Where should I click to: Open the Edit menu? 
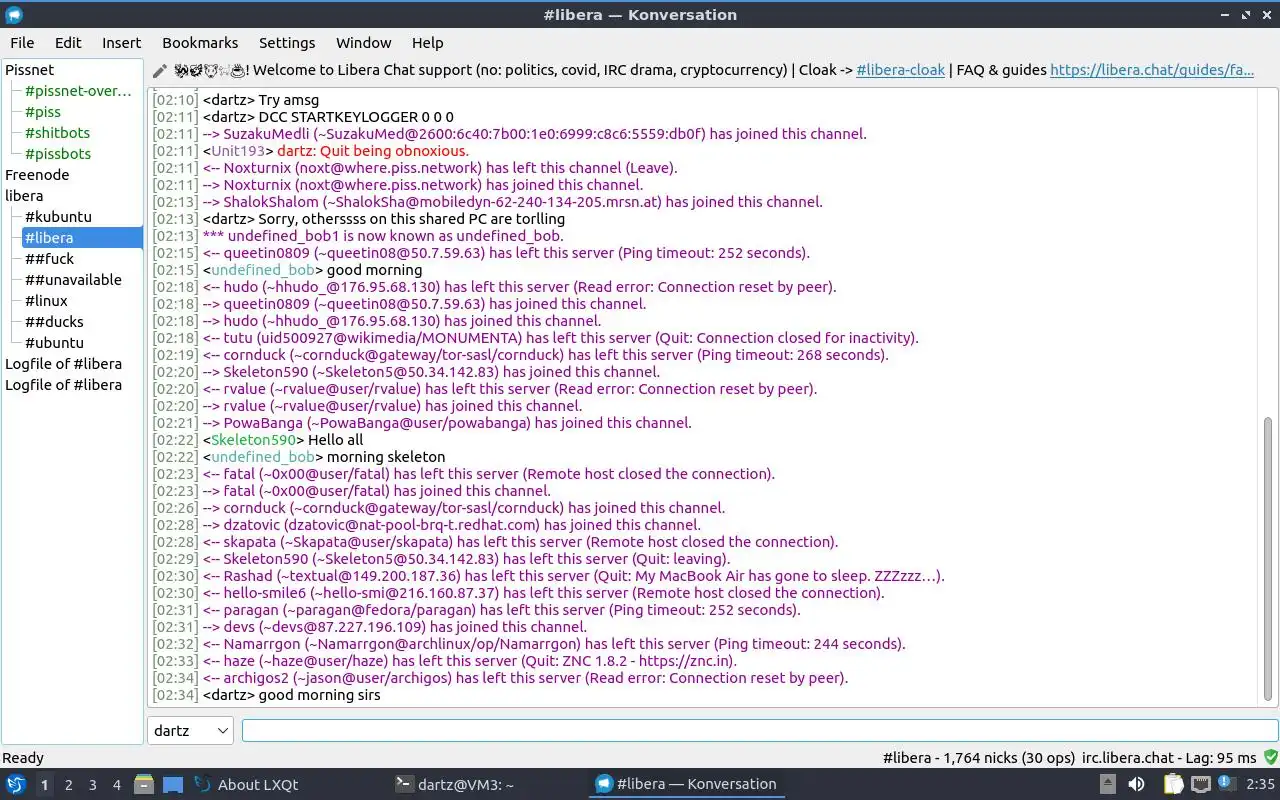[68, 43]
